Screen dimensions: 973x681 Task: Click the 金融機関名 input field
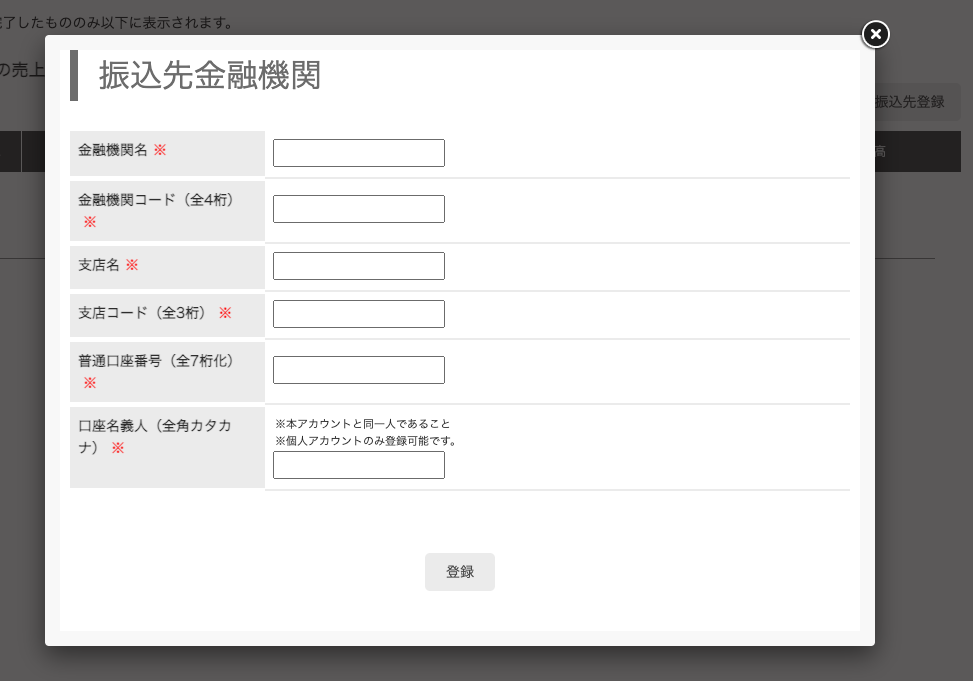click(x=358, y=153)
